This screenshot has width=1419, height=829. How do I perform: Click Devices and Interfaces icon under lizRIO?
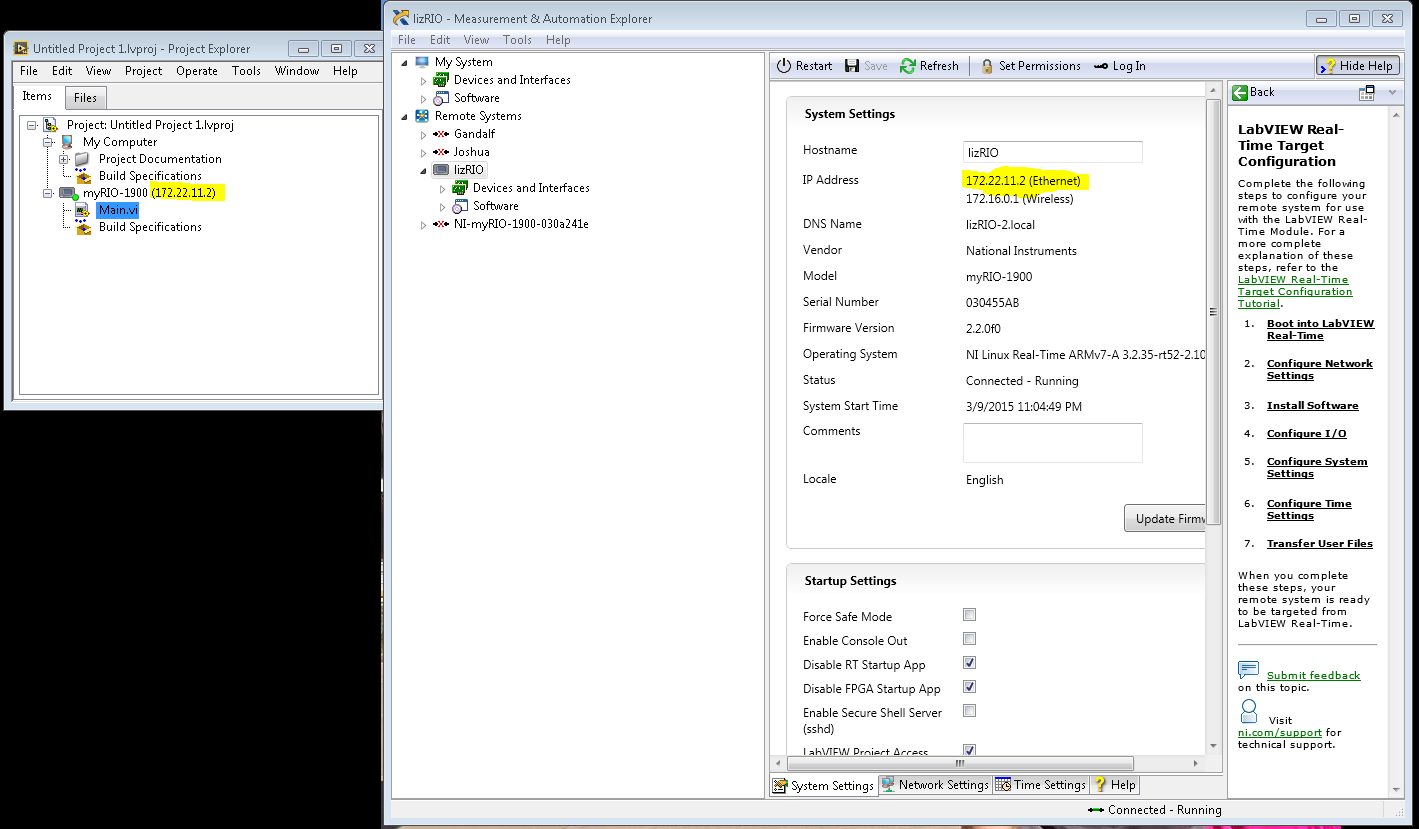coord(460,188)
